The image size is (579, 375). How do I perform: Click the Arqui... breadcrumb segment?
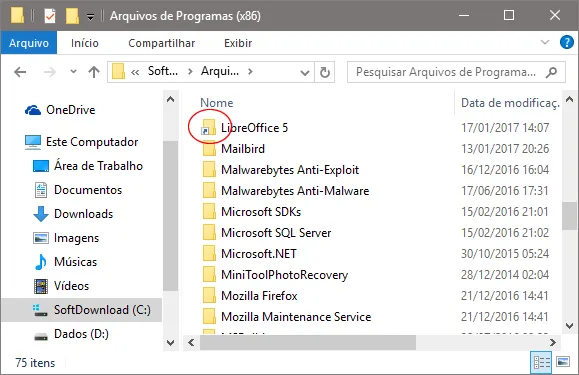point(220,71)
